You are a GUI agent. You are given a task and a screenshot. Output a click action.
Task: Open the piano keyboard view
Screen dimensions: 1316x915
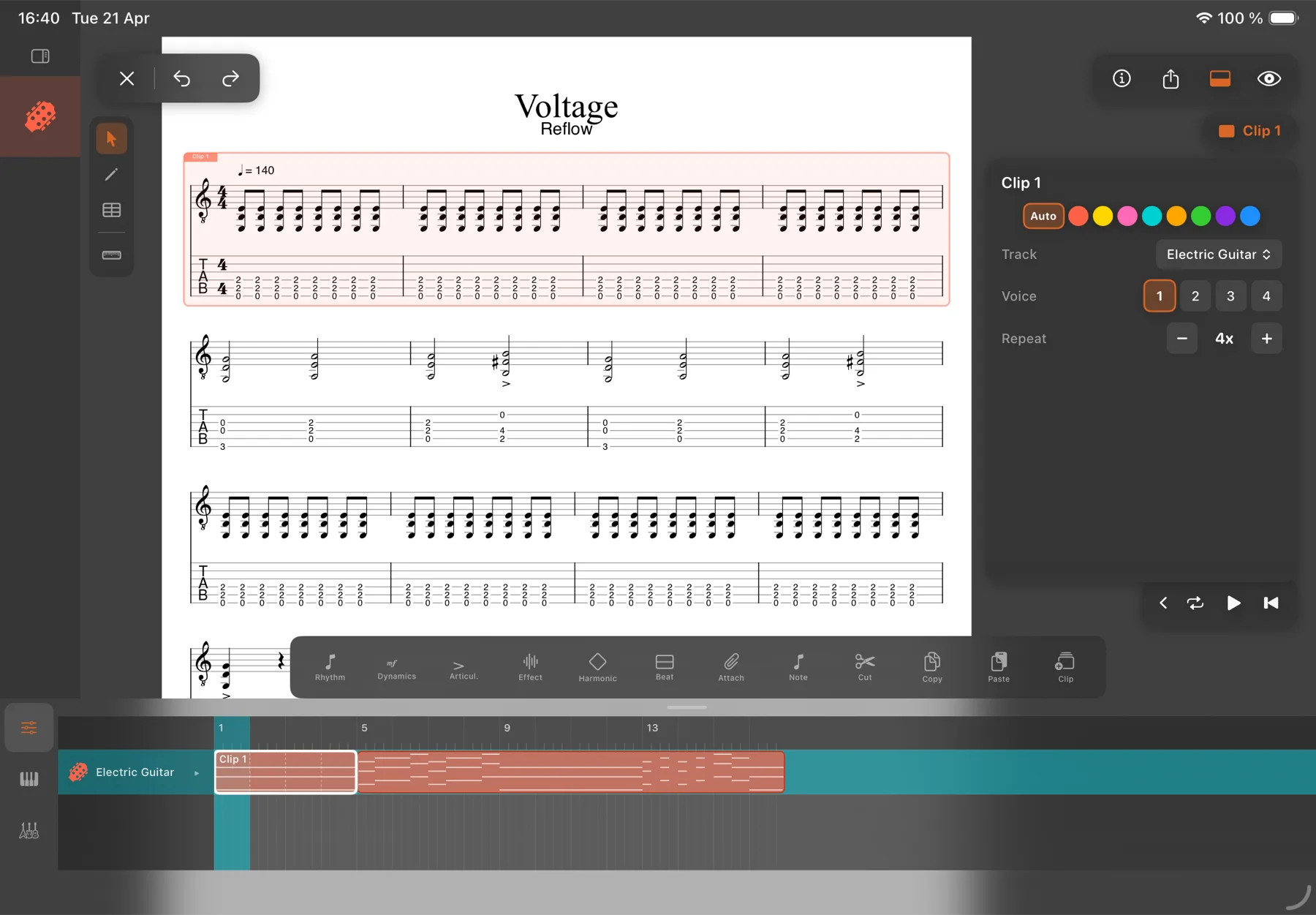(29, 779)
